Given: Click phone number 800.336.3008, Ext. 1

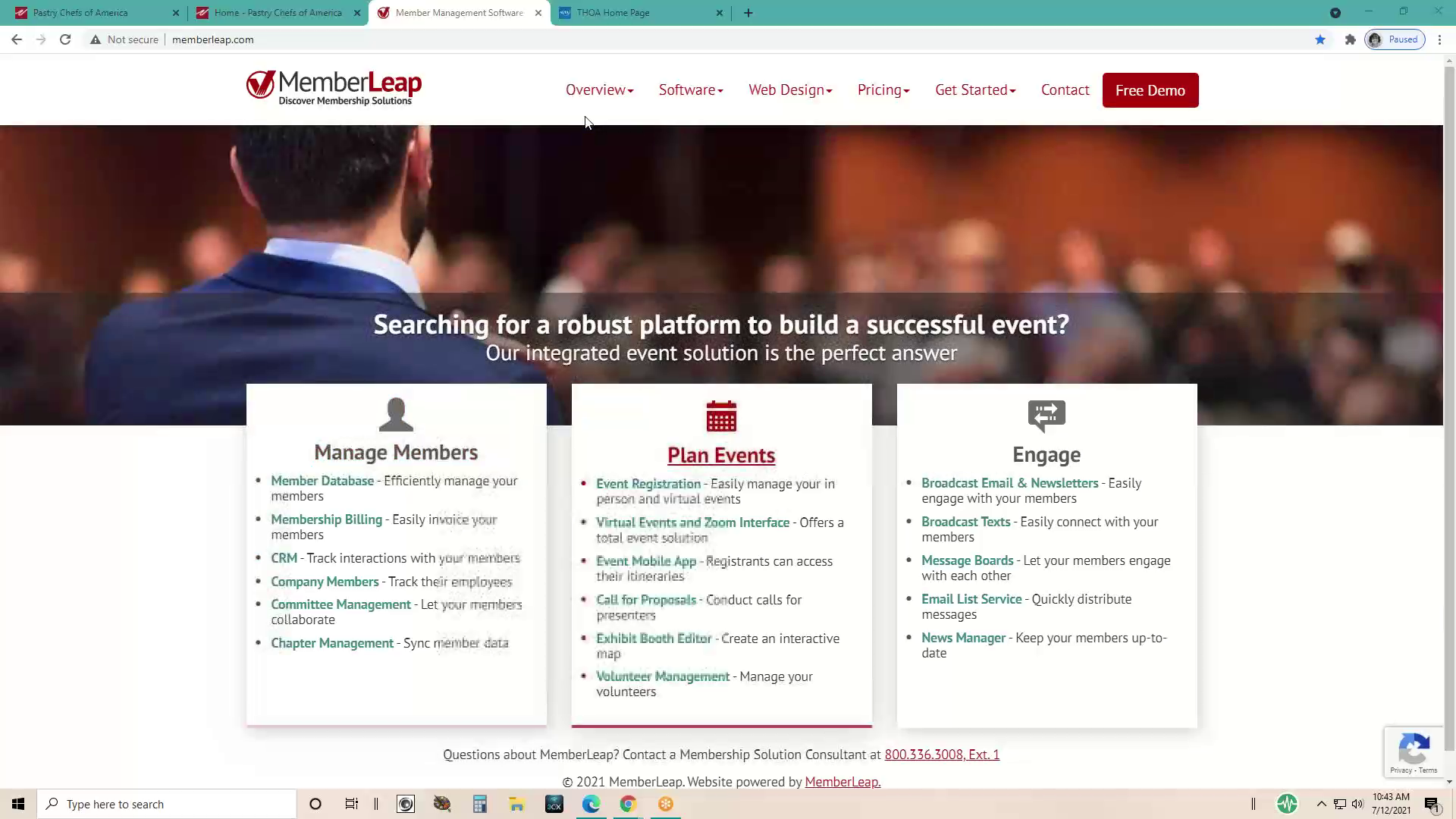Looking at the screenshot, I should point(942,755).
